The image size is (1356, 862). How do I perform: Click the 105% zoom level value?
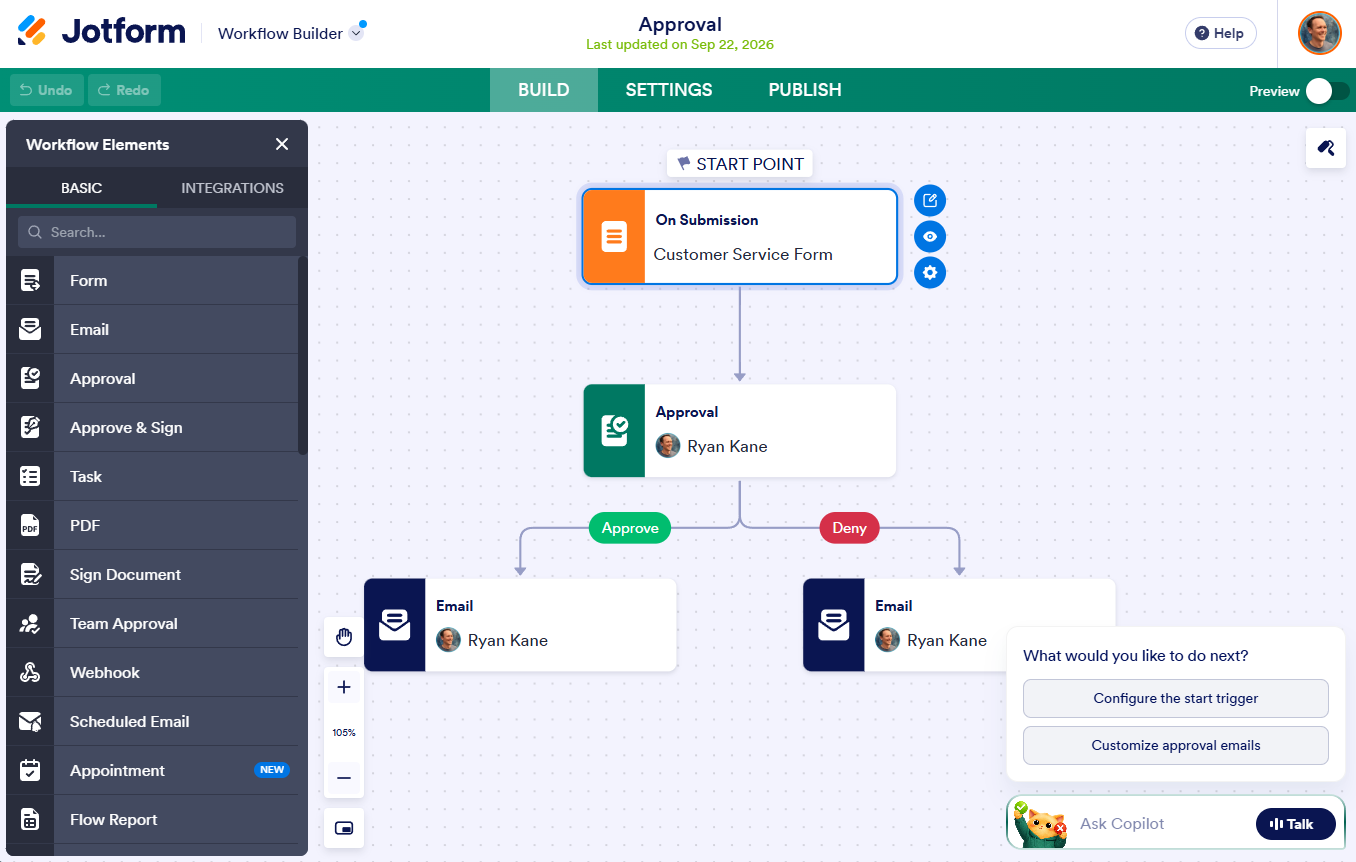pos(344,733)
